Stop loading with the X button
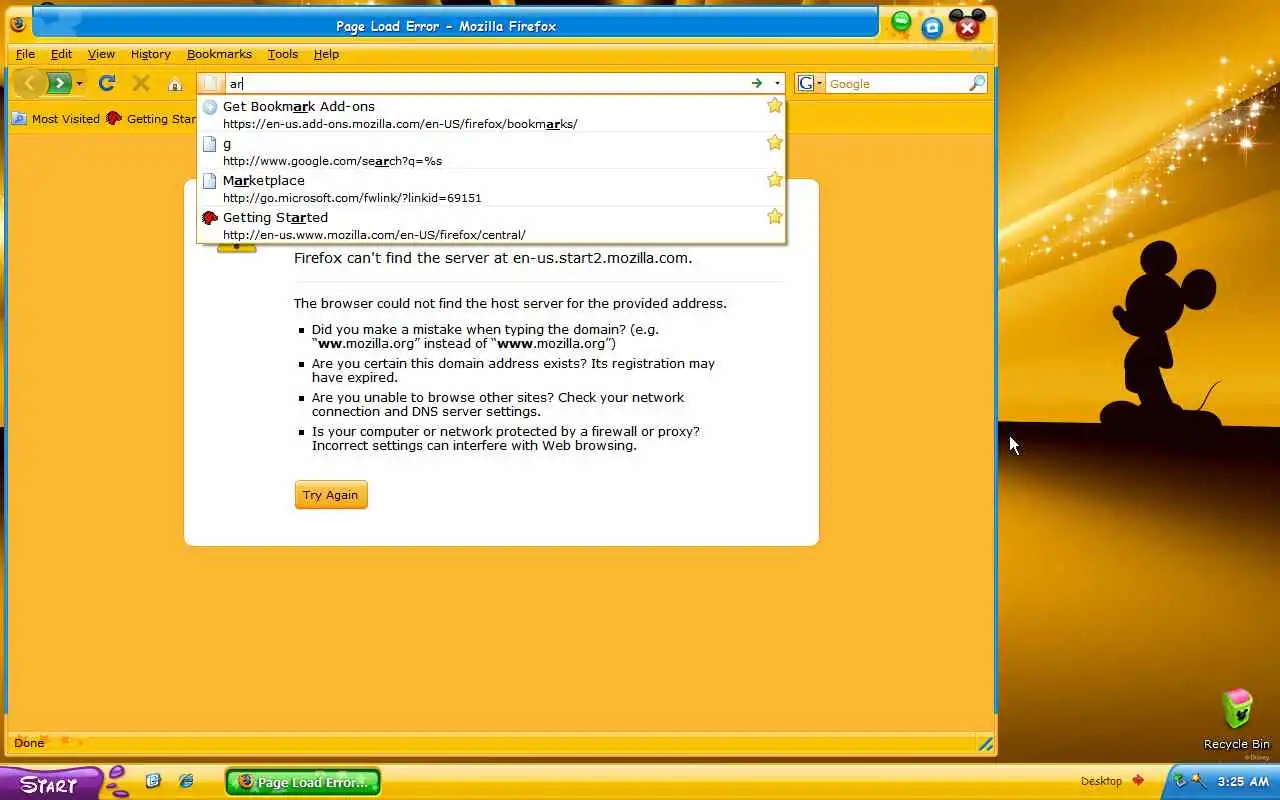This screenshot has height=800, width=1280. pos(141,83)
